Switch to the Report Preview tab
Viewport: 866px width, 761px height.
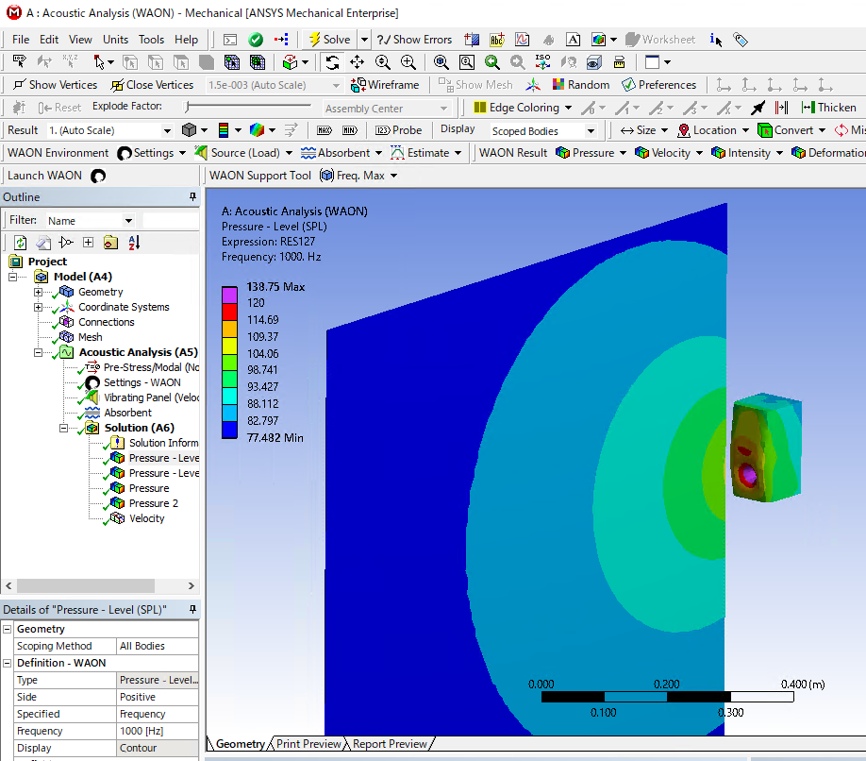point(389,744)
